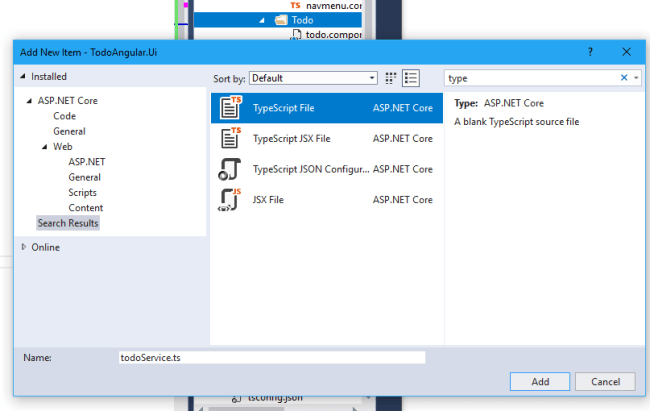Select the TypeScript File template icon
Screen dimensions: 650x411
[x=230, y=108]
